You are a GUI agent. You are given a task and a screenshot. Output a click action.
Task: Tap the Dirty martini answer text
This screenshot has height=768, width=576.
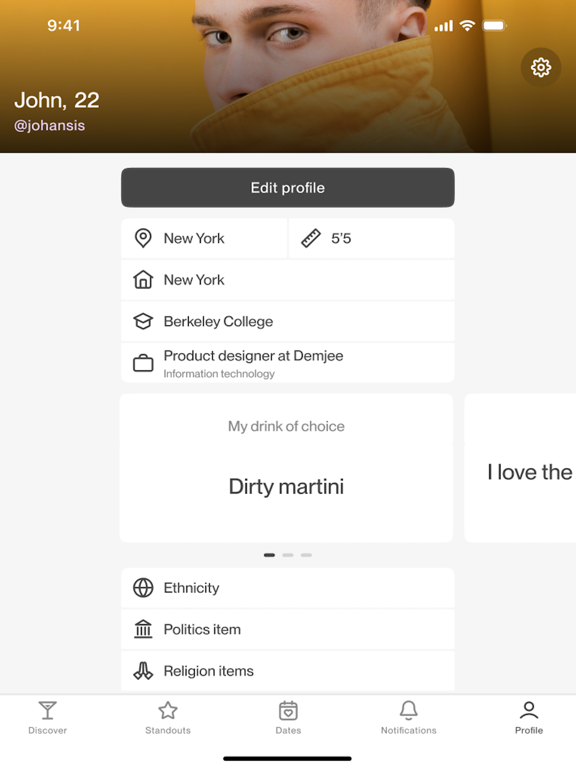coord(287,486)
